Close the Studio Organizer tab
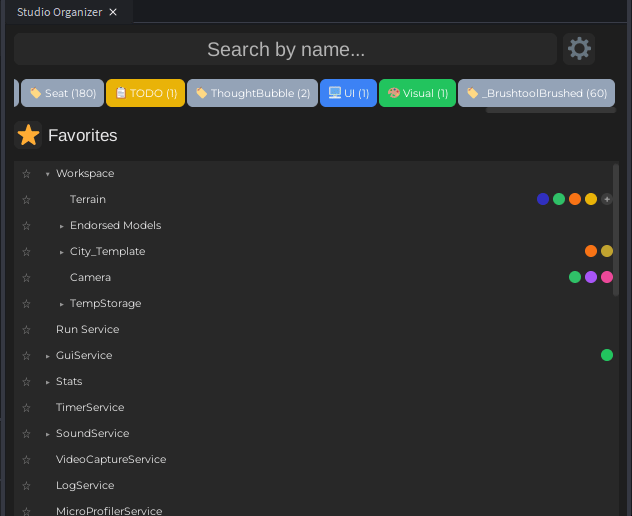The width and height of the screenshot is (632, 516). [113, 12]
